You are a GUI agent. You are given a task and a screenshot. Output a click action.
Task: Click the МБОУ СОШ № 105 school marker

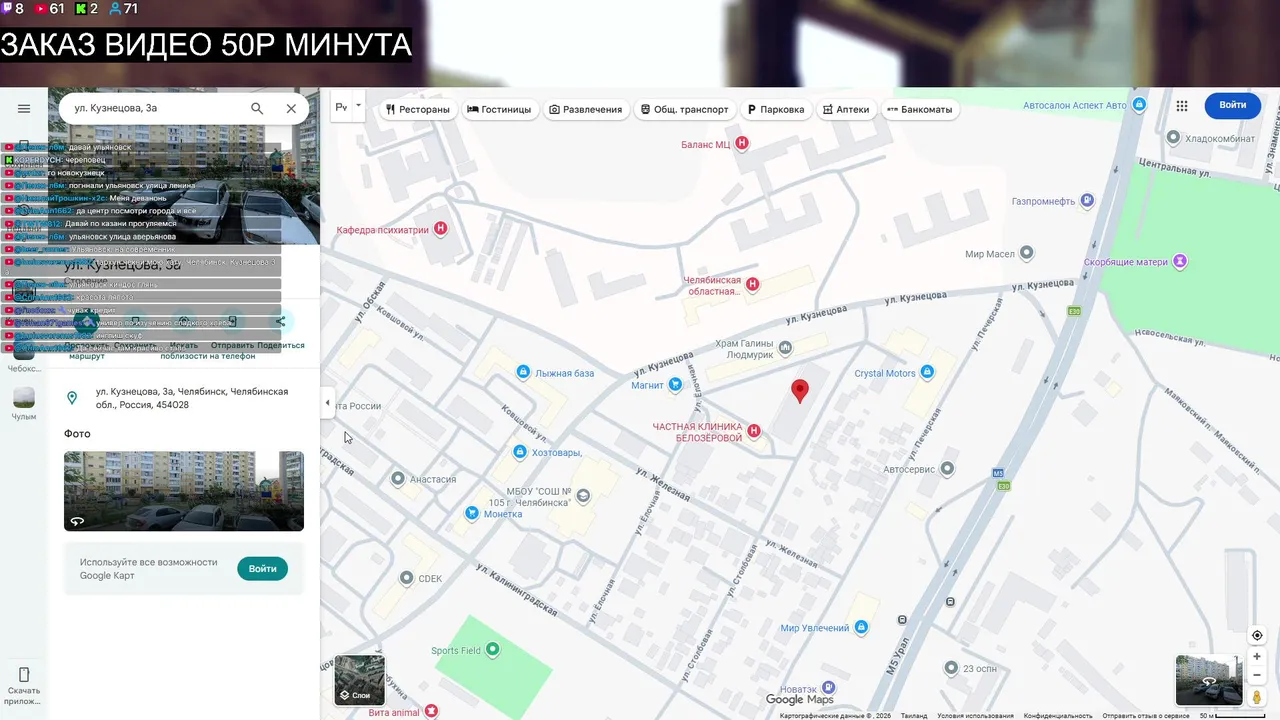pos(583,496)
